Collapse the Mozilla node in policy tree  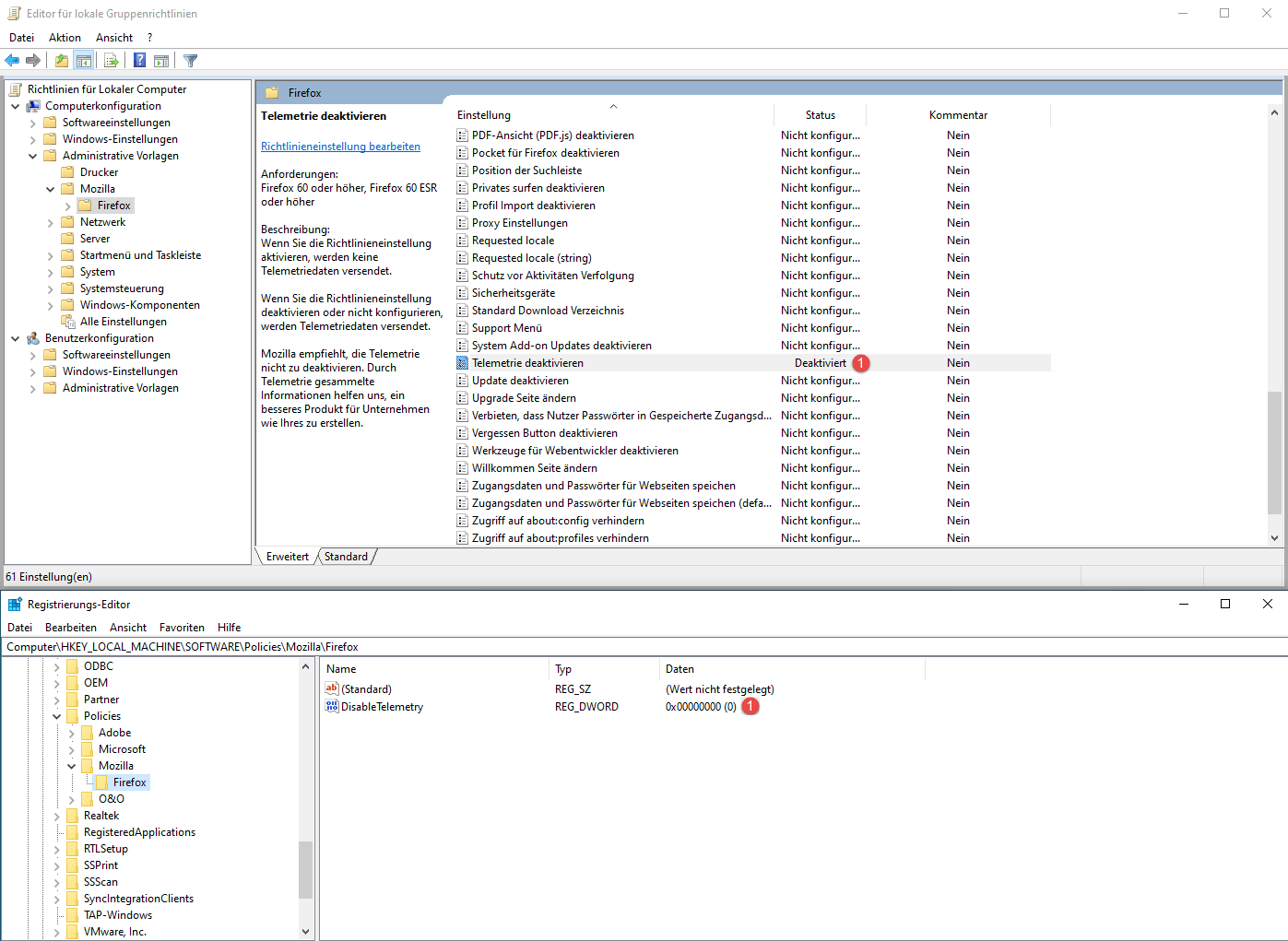click(51, 189)
